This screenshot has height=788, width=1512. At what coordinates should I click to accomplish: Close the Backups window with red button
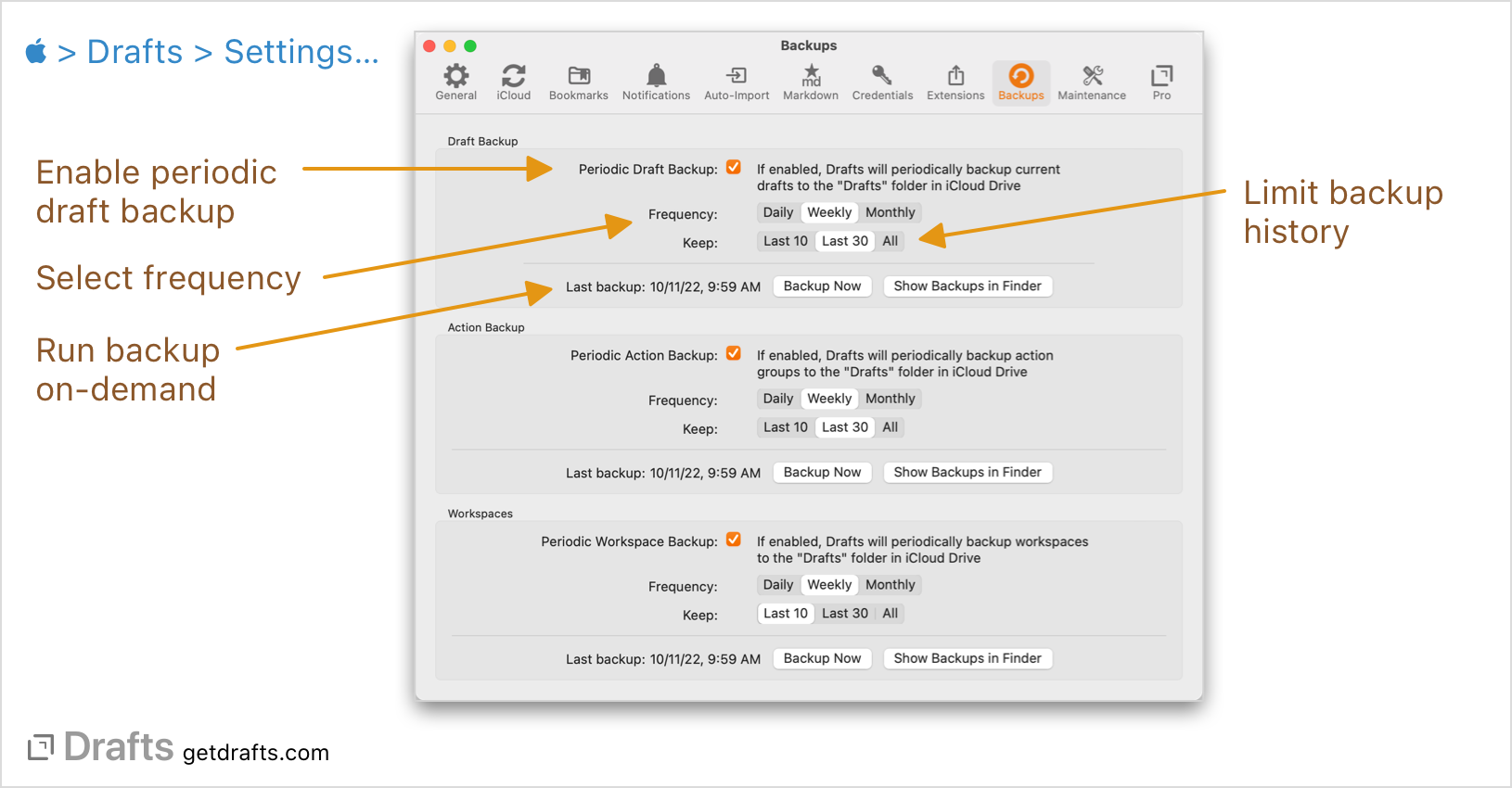click(x=429, y=46)
